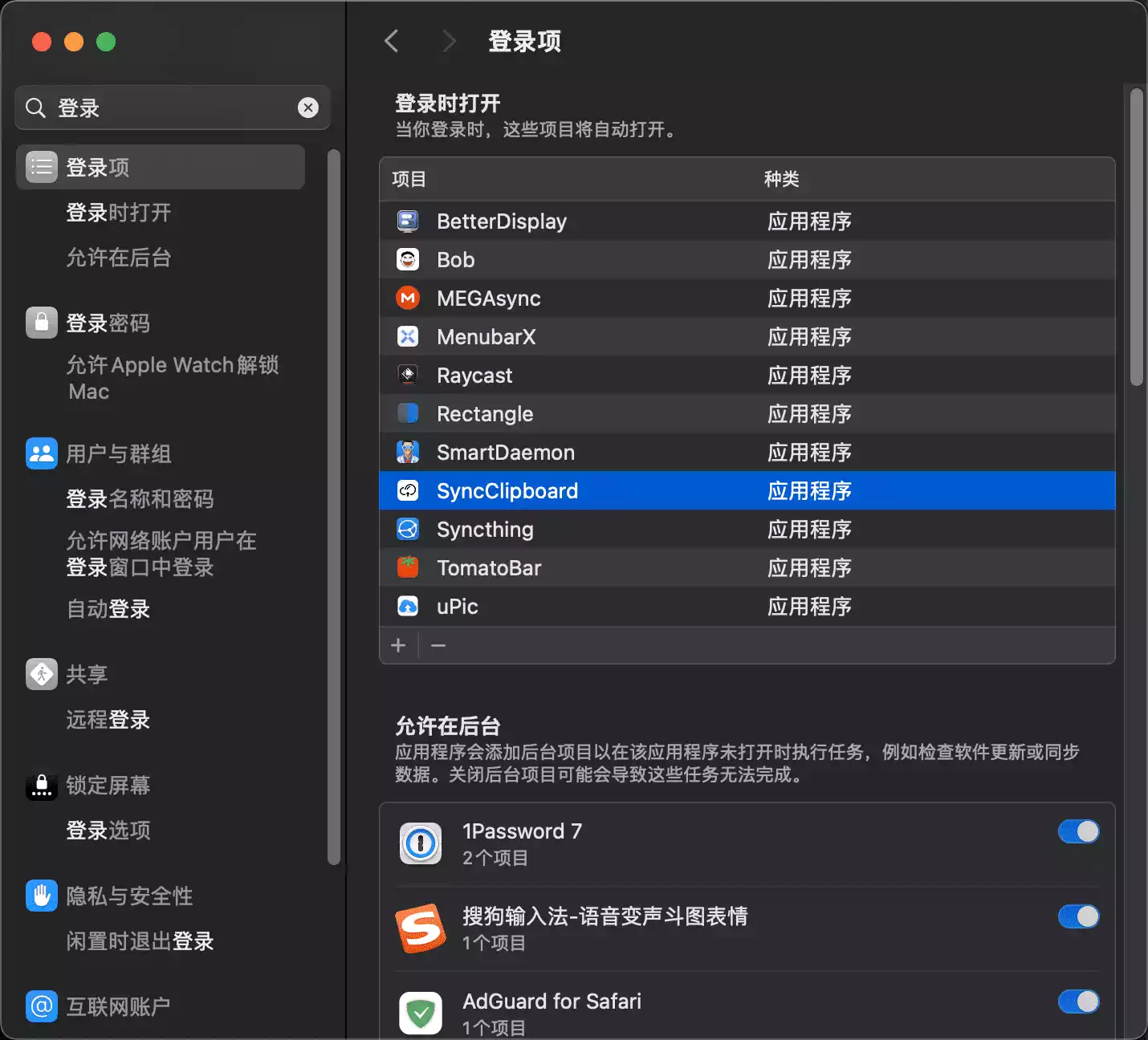Remove selected item with minus button
The width and height of the screenshot is (1148, 1040).
pyautogui.click(x=438, y=646)
